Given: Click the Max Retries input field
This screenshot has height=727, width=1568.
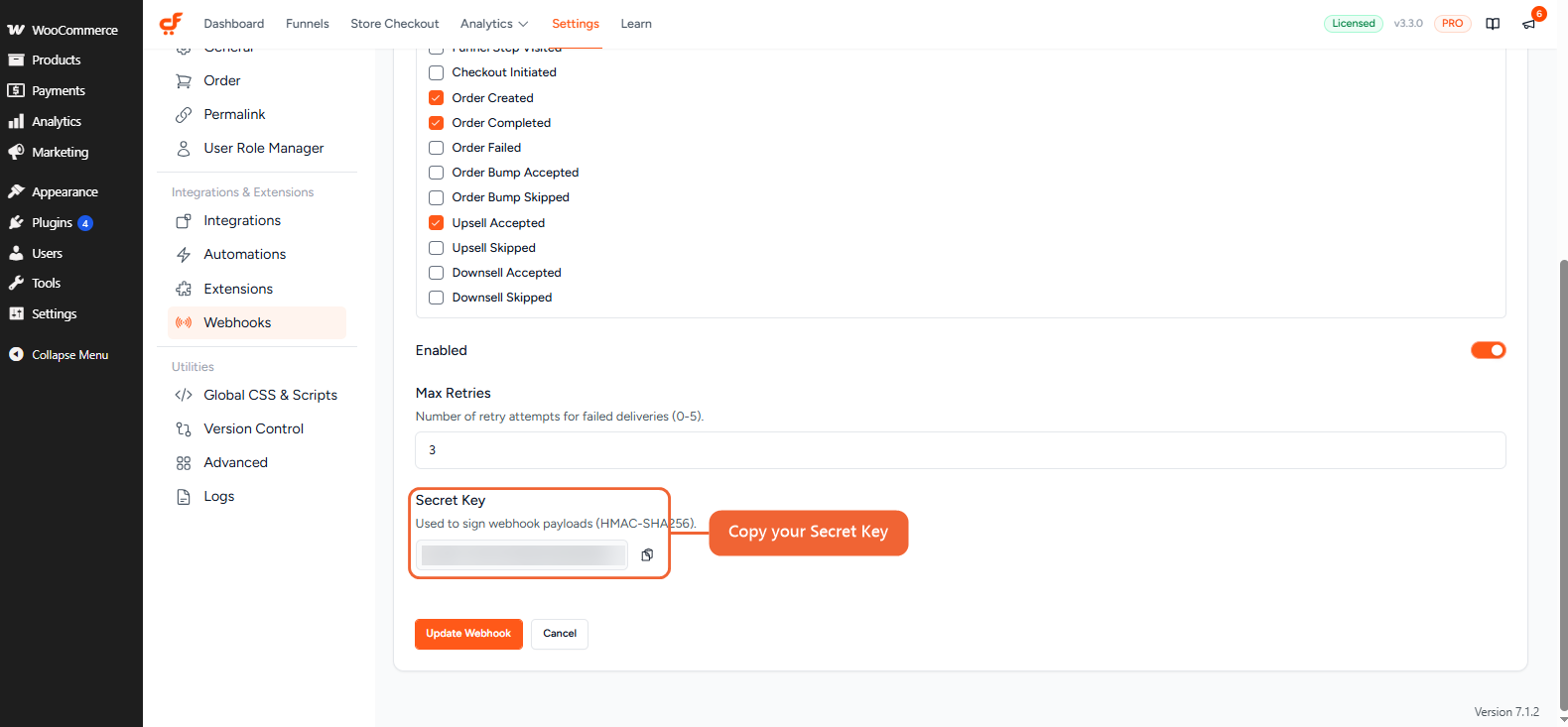Looking at the screenshot, I should click(961, 450).
